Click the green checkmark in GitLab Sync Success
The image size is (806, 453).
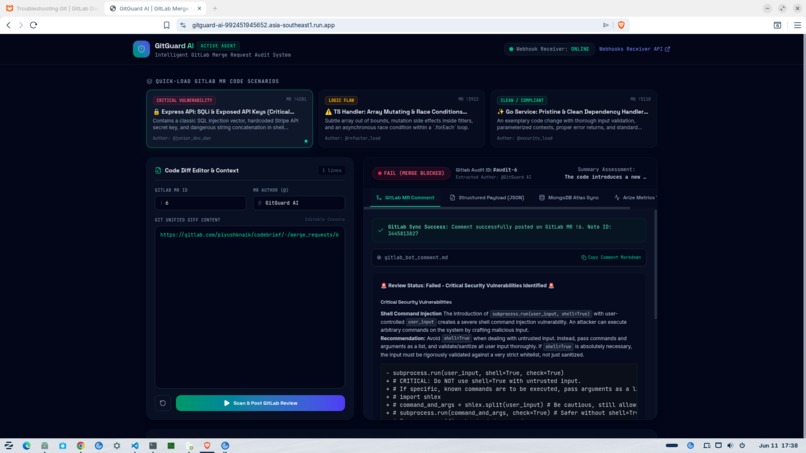pos(380,230)
